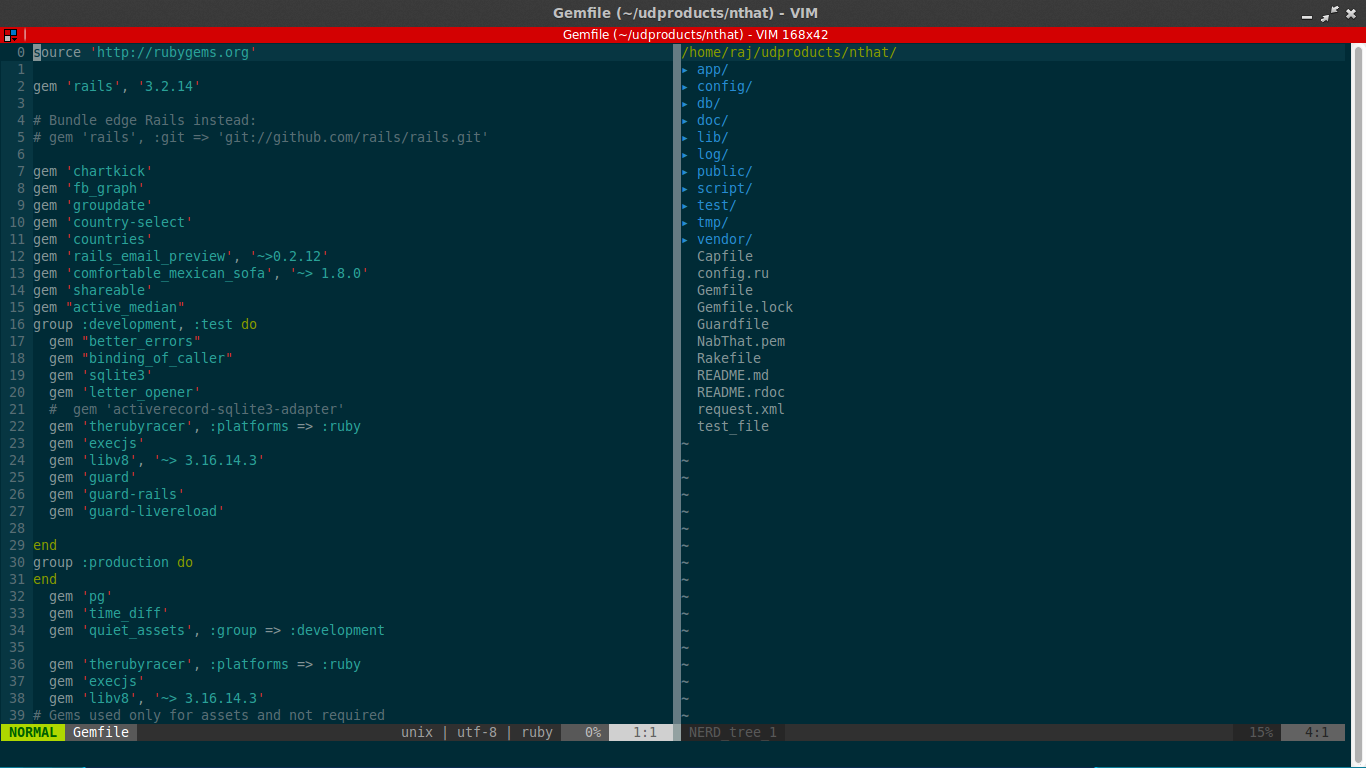Click the utf-8 encoding indicator
The height and width of the screenshot is (768, 1366).
coord(477,732)
